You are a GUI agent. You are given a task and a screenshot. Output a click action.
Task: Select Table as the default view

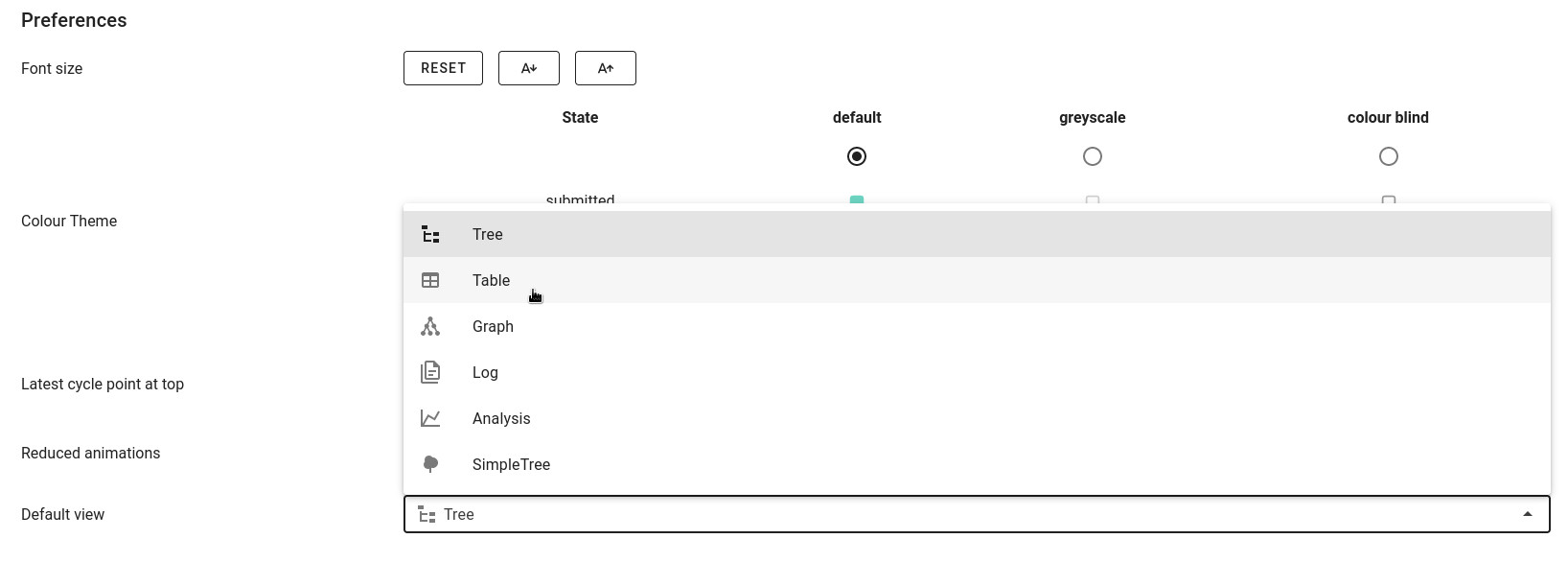tap(491, 280)
